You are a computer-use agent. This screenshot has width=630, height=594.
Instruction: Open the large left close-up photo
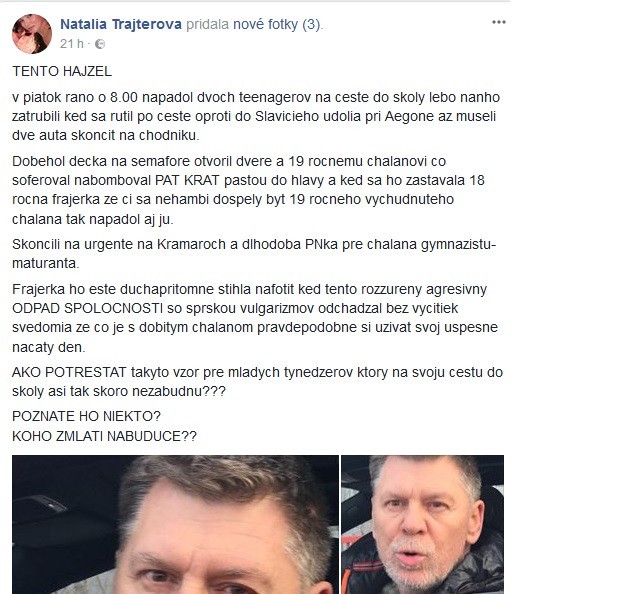pyautogui.click(x=175, y=524)
